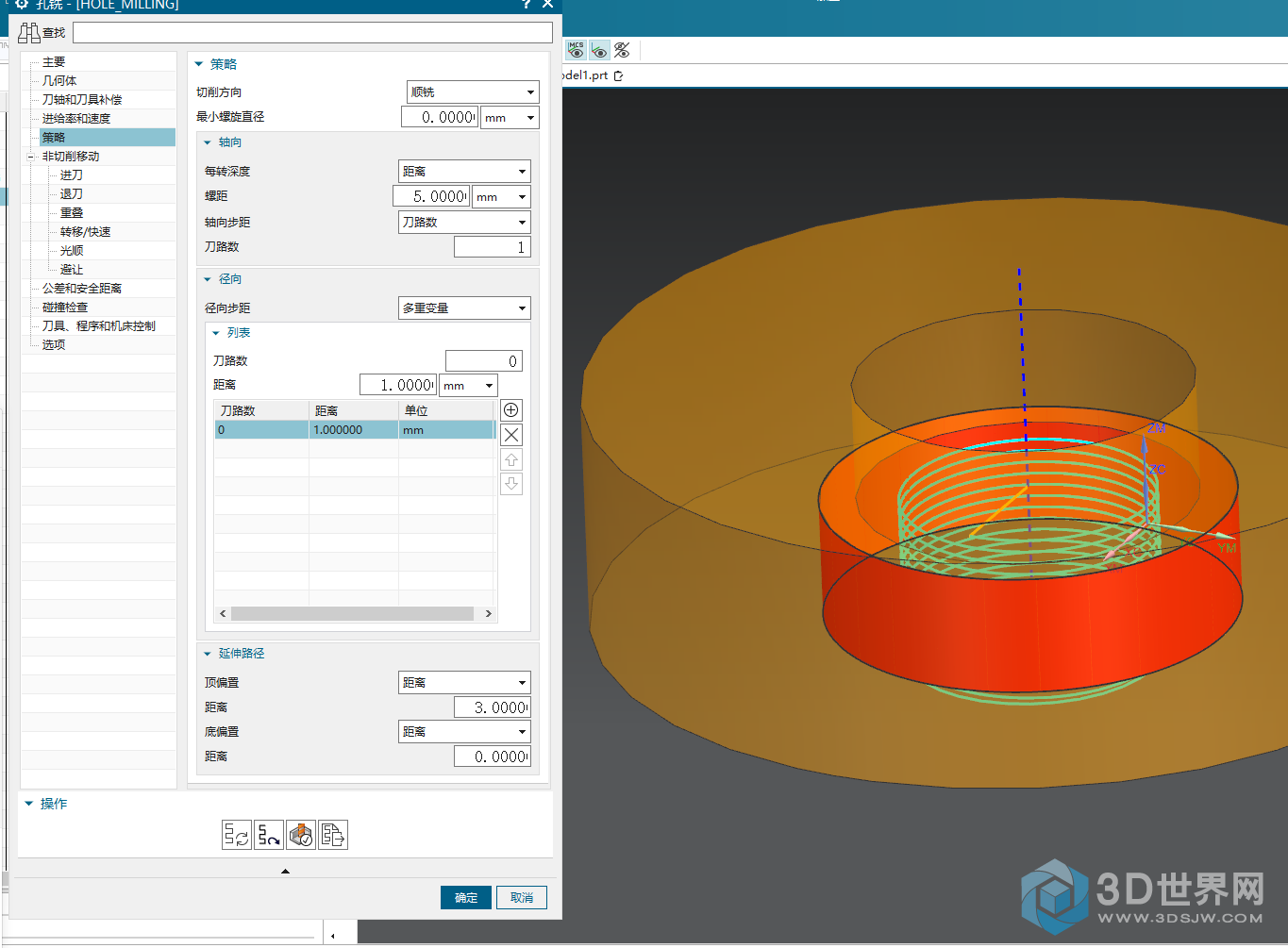Viewport: 1288px width, 948px height.
Task: Click the 确定 OK button
Action: coord(466,897)
